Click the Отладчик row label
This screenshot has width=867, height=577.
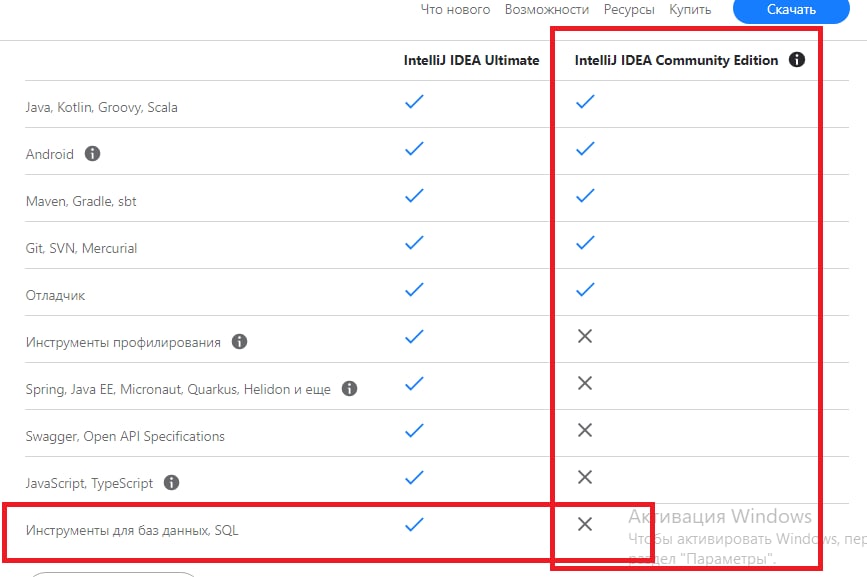click(55, 295)
